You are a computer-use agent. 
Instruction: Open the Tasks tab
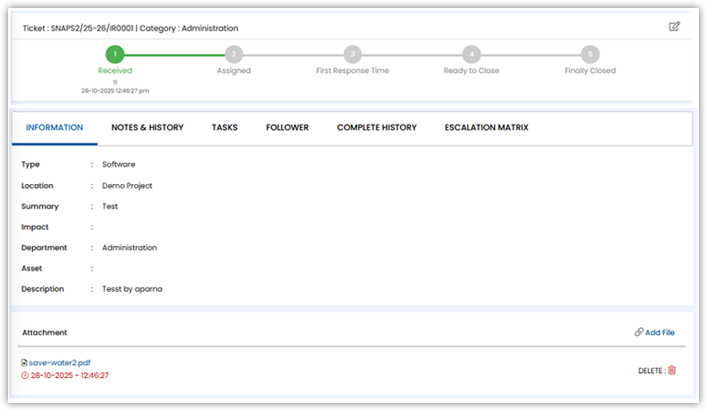224,128
